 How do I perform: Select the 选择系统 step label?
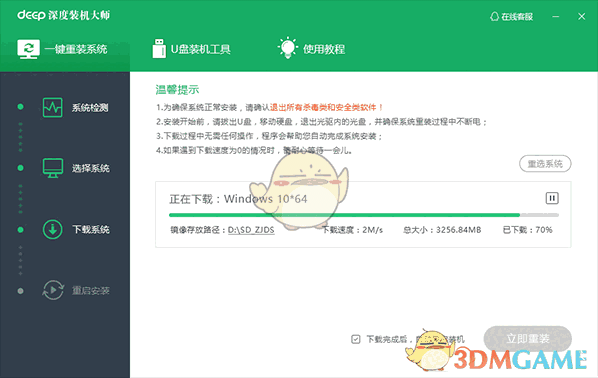pyautogui.click(x=91, y=169)
